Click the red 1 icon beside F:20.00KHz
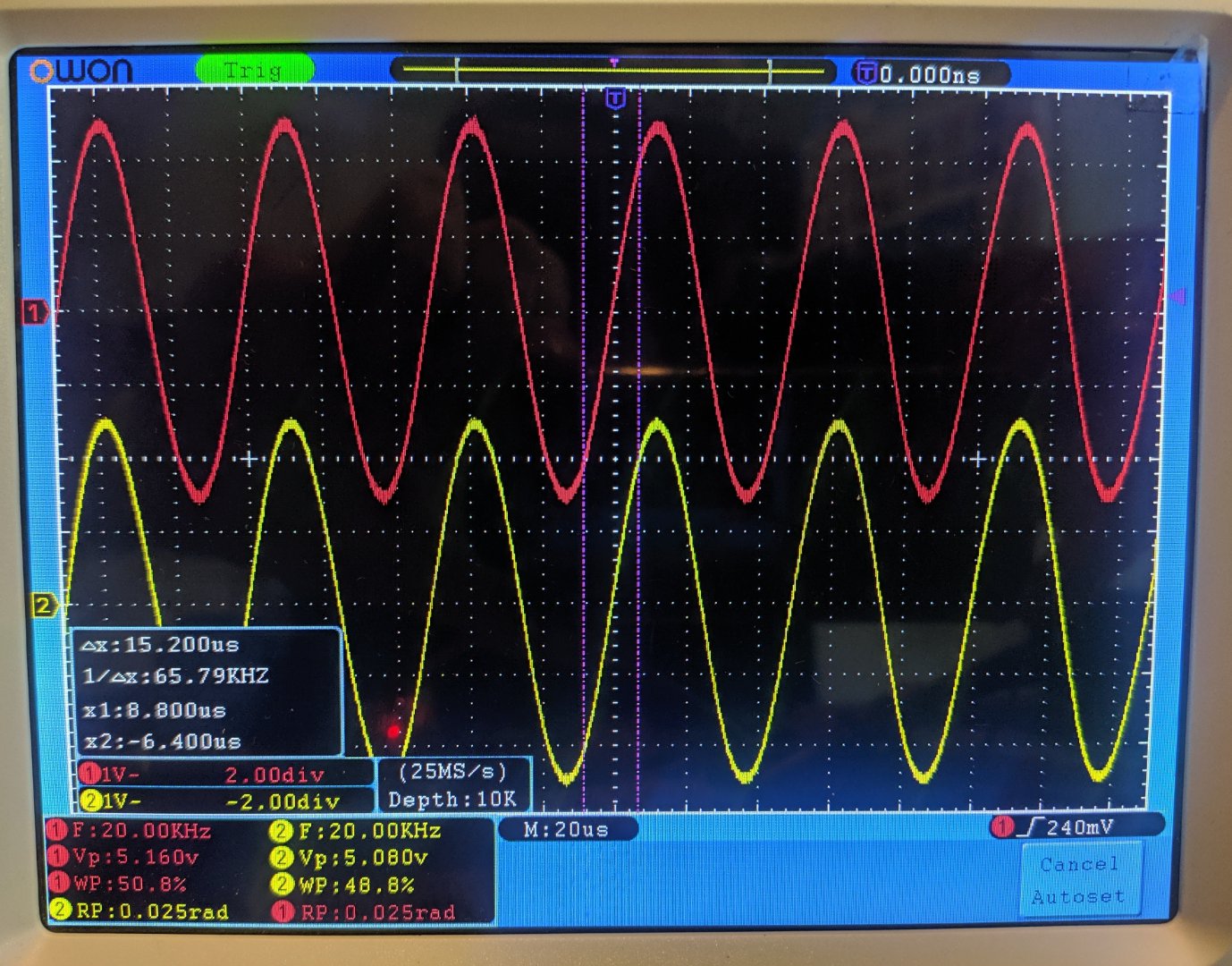 (58, 831)
